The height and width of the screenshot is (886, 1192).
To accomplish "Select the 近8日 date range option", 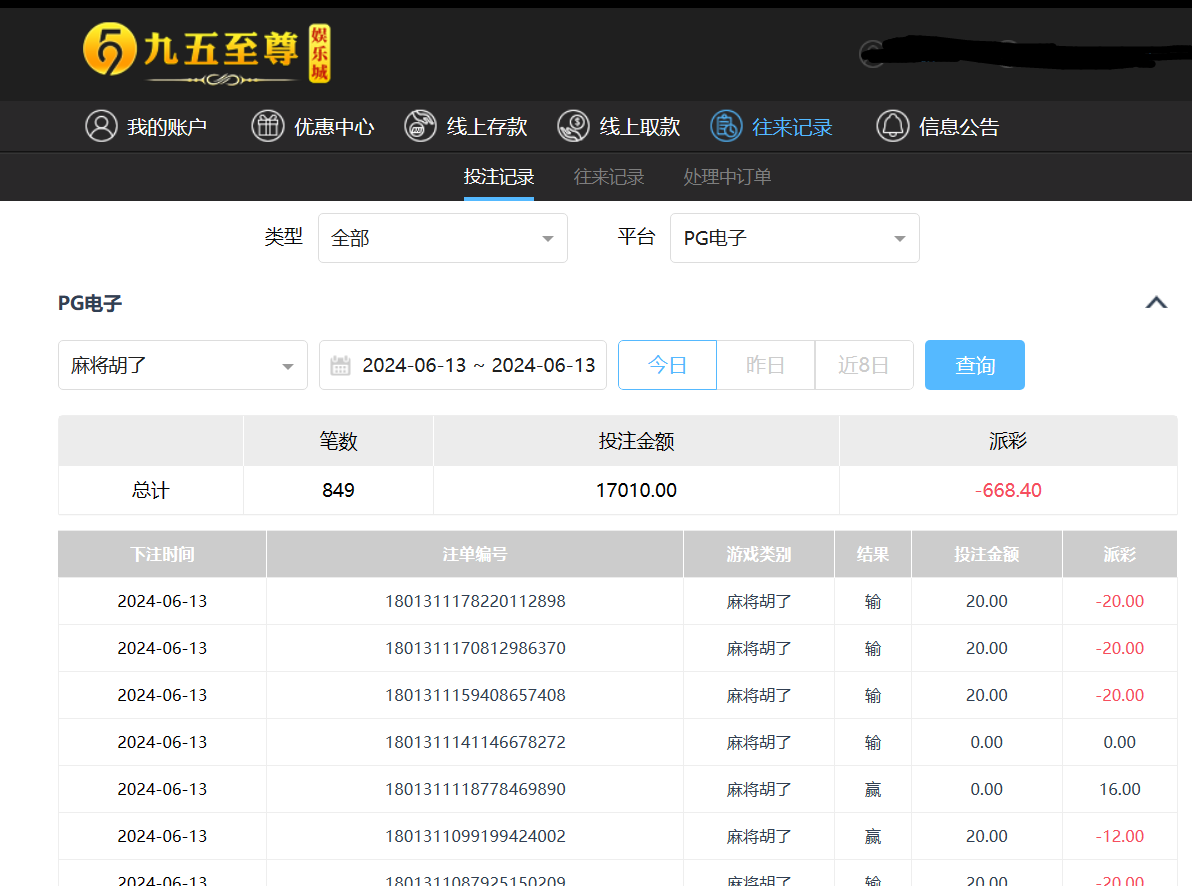I will (x=863, y=365).
